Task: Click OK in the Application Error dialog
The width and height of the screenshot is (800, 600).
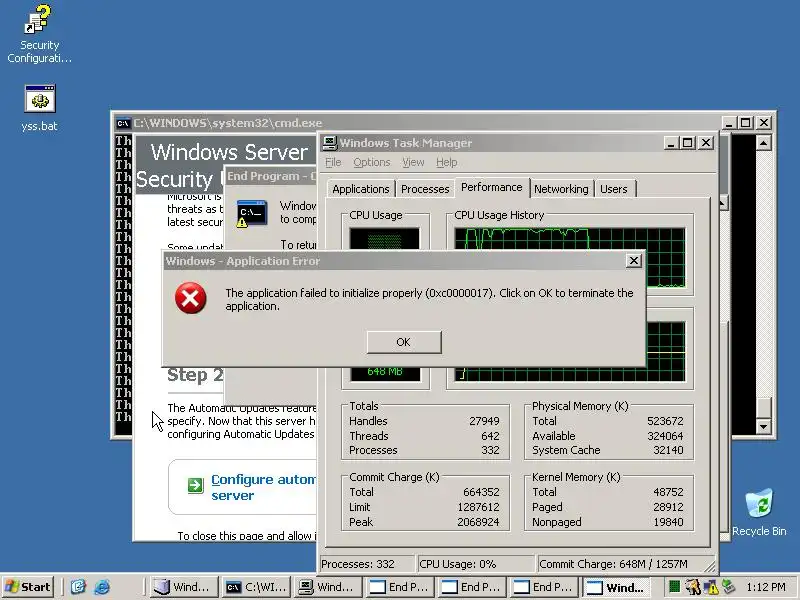Action: pyautogui.click(x=404, y=342)
